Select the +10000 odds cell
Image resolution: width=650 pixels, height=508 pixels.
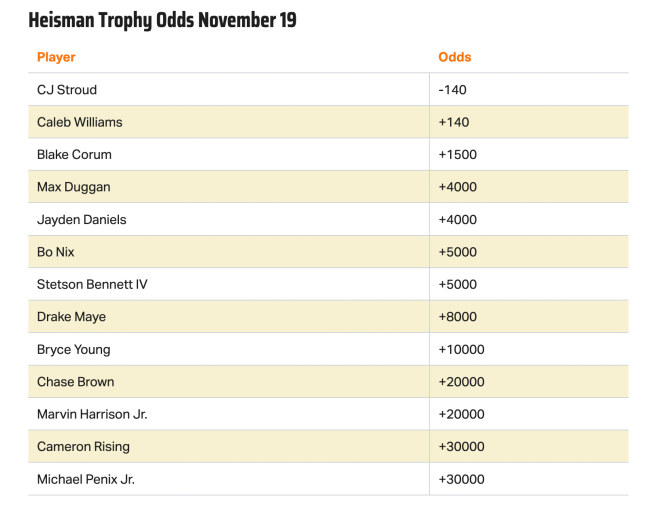[461, 350]
